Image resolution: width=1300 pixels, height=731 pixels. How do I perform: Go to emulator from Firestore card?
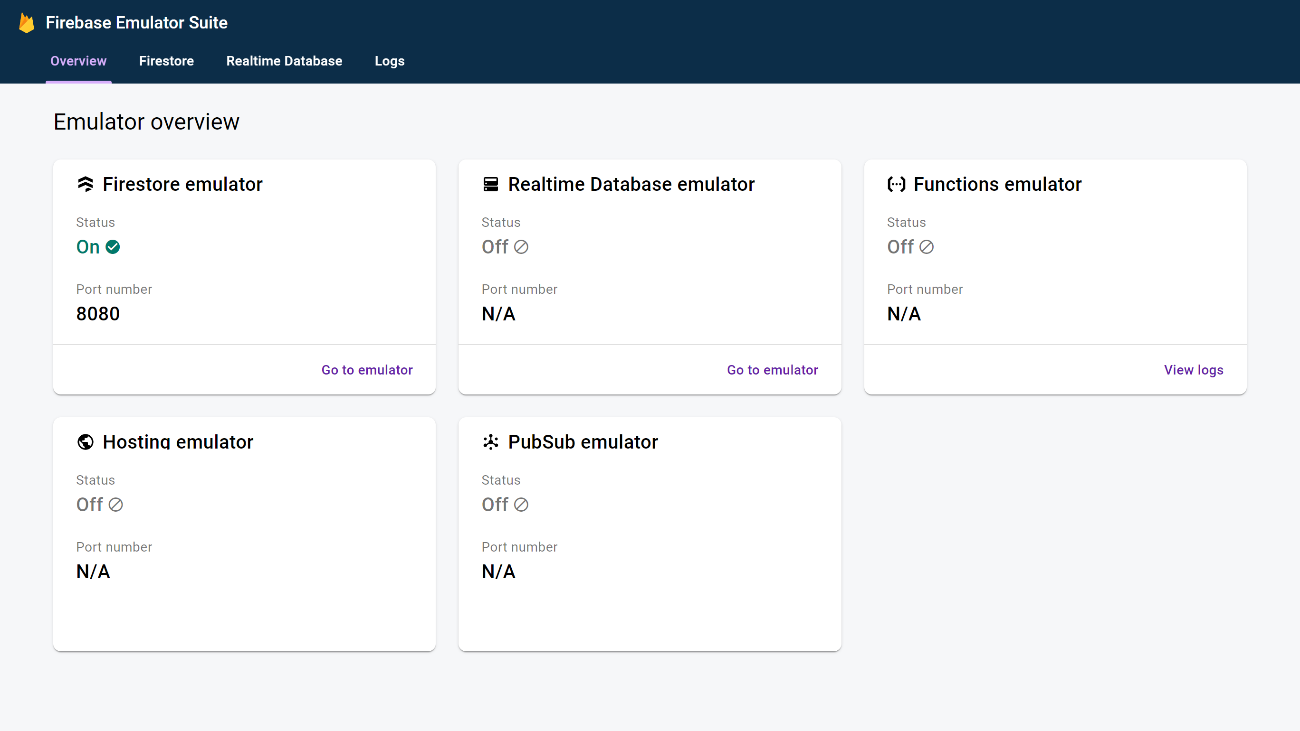367,370
